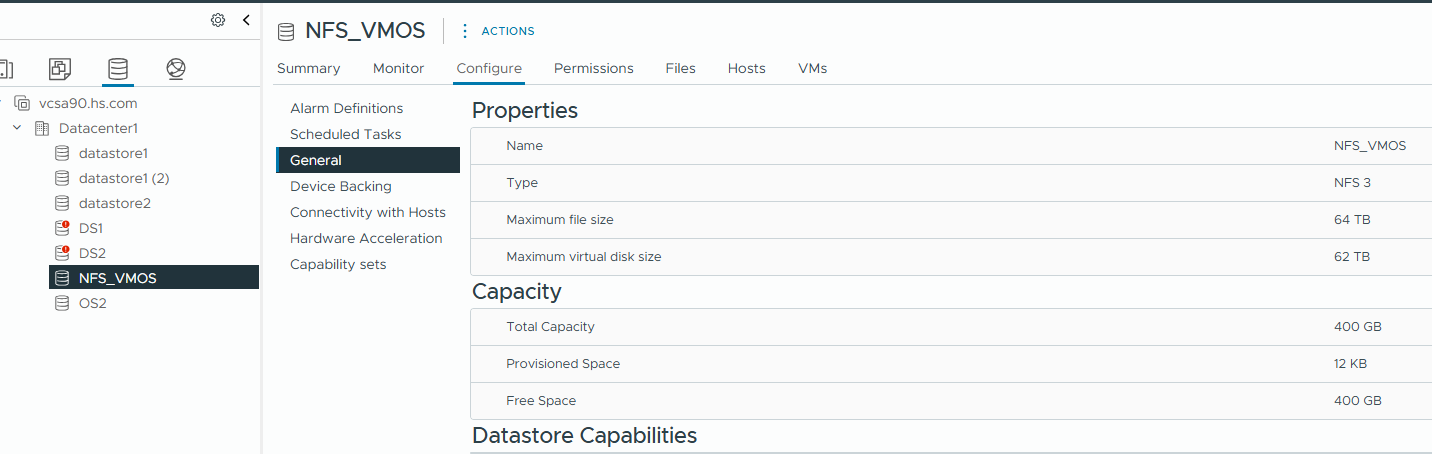1432x454 pixels.
Task: Click the vcsa90.hs.com vCenter icon
Action: pyautogui.click(x=22, y=103)
